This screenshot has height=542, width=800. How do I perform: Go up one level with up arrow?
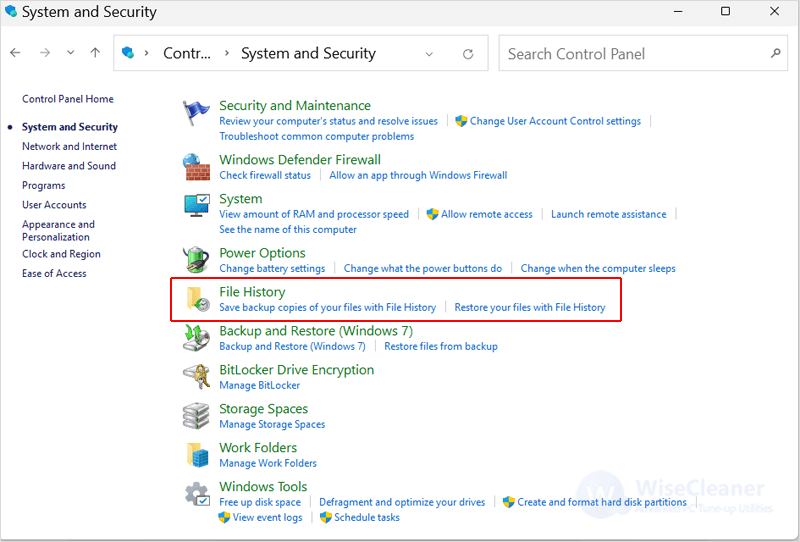(x=95, y=52)
